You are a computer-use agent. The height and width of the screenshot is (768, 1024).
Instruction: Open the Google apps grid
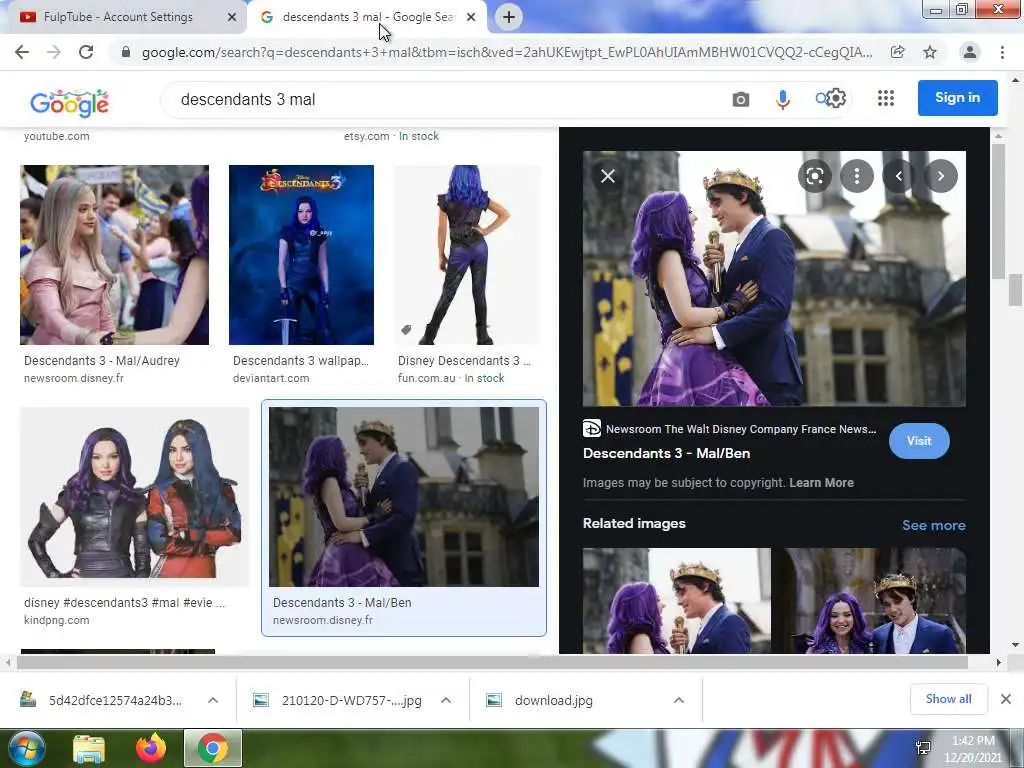(x=886, y=98)
